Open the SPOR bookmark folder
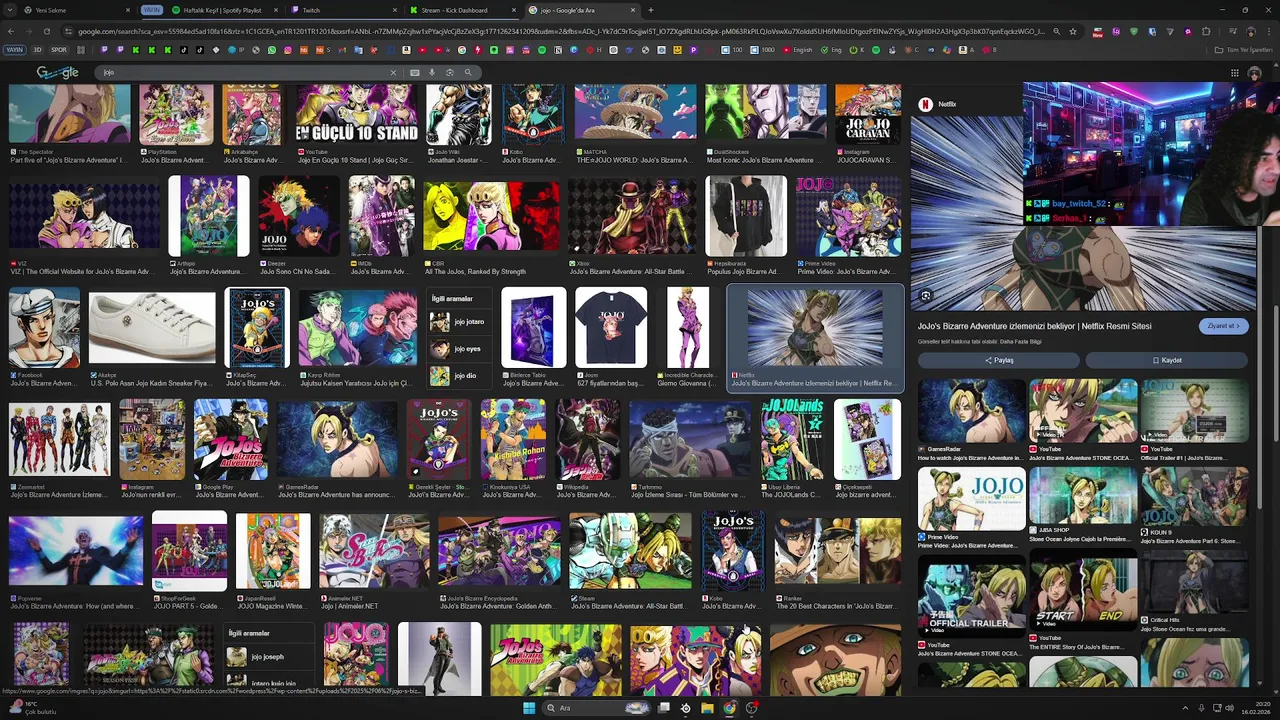This screenshot has height=720, width=1280. [59, 50]
